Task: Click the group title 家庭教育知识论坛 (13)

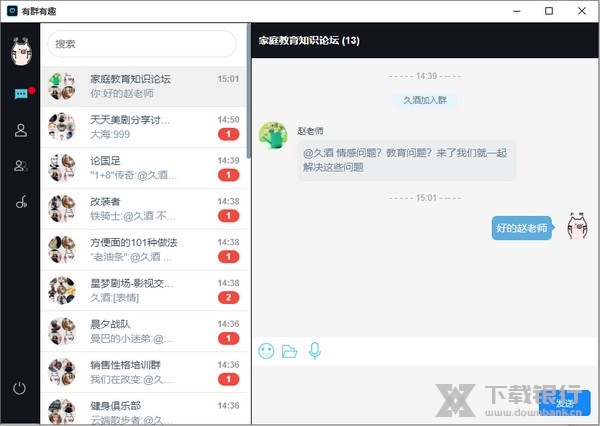Action: (309, 41)
